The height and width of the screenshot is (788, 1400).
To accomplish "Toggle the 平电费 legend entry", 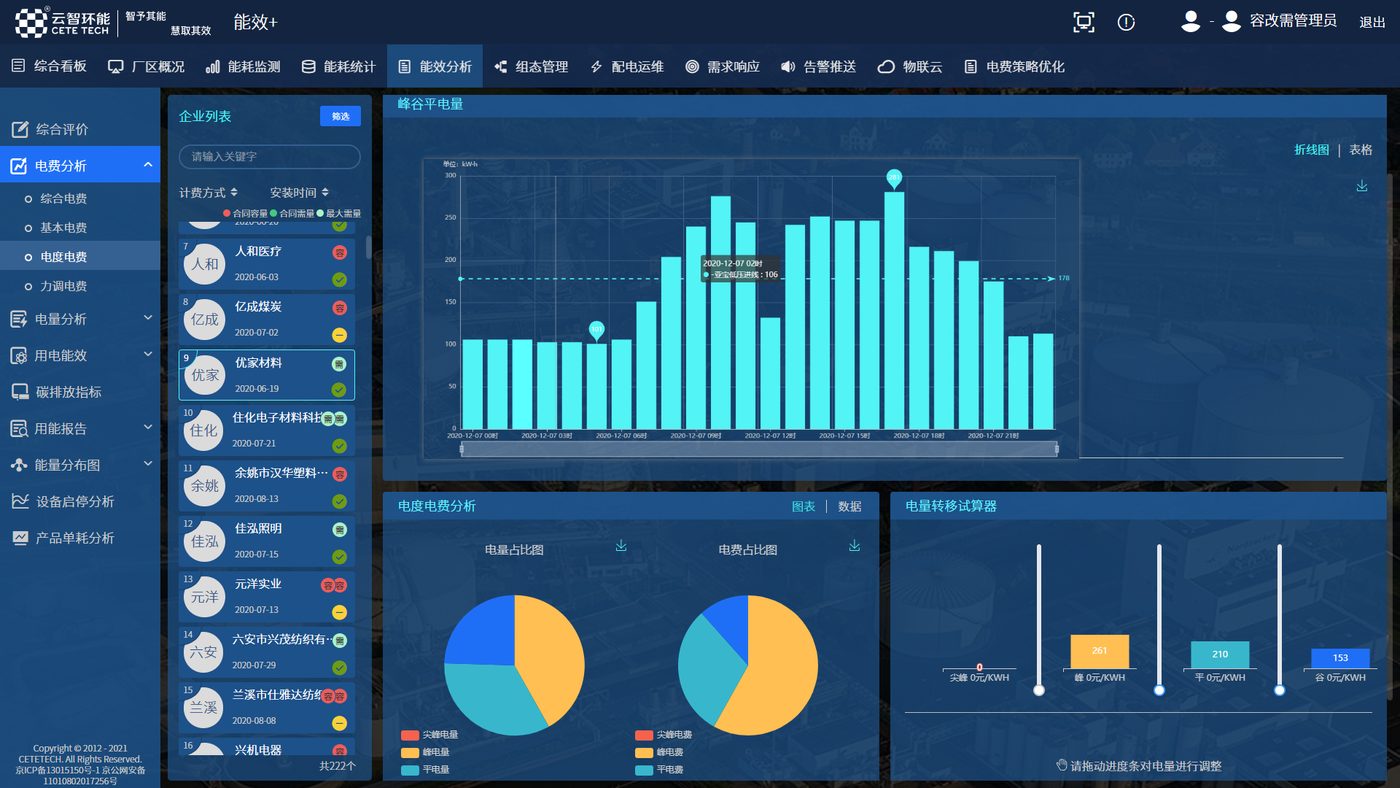I will (659, 770).
